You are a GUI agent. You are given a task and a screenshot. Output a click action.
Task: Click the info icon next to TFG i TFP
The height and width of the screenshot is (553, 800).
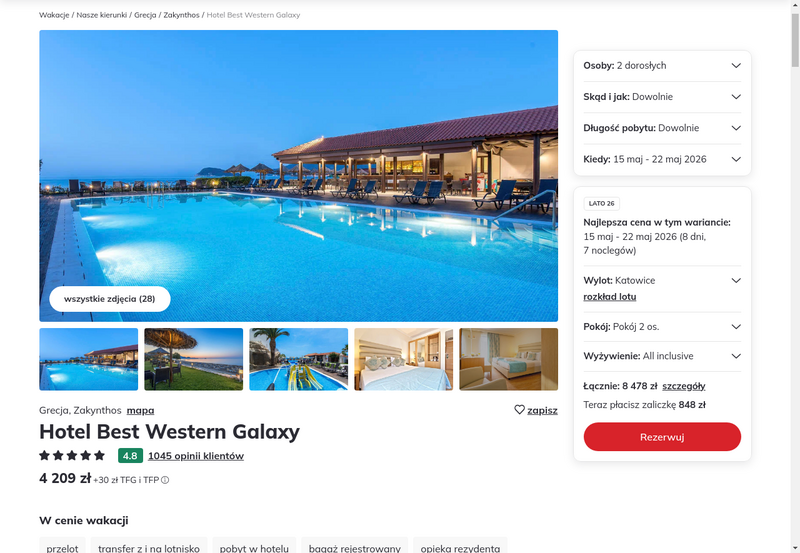pos(165,480)
